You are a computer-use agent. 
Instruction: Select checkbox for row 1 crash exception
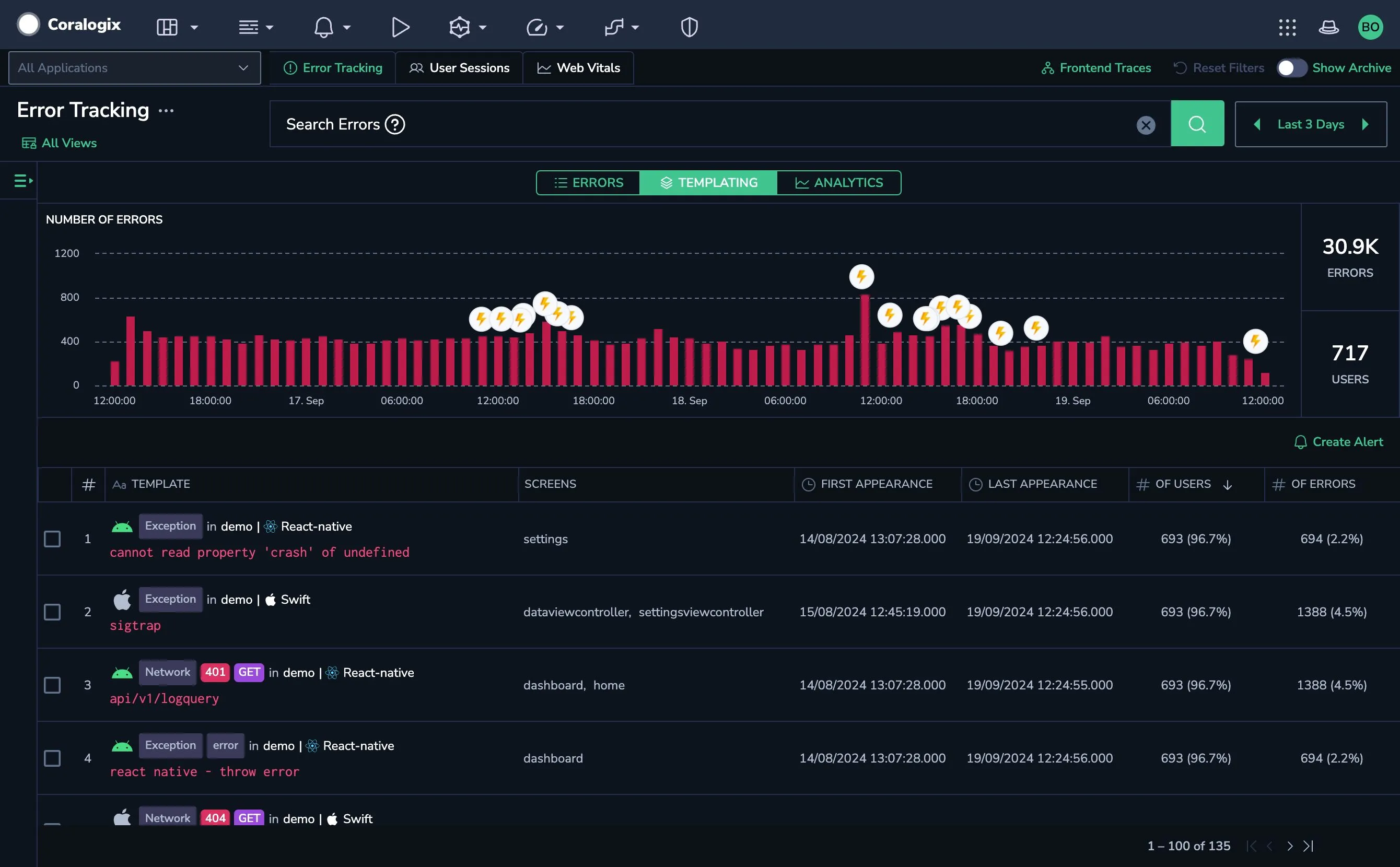52,539
